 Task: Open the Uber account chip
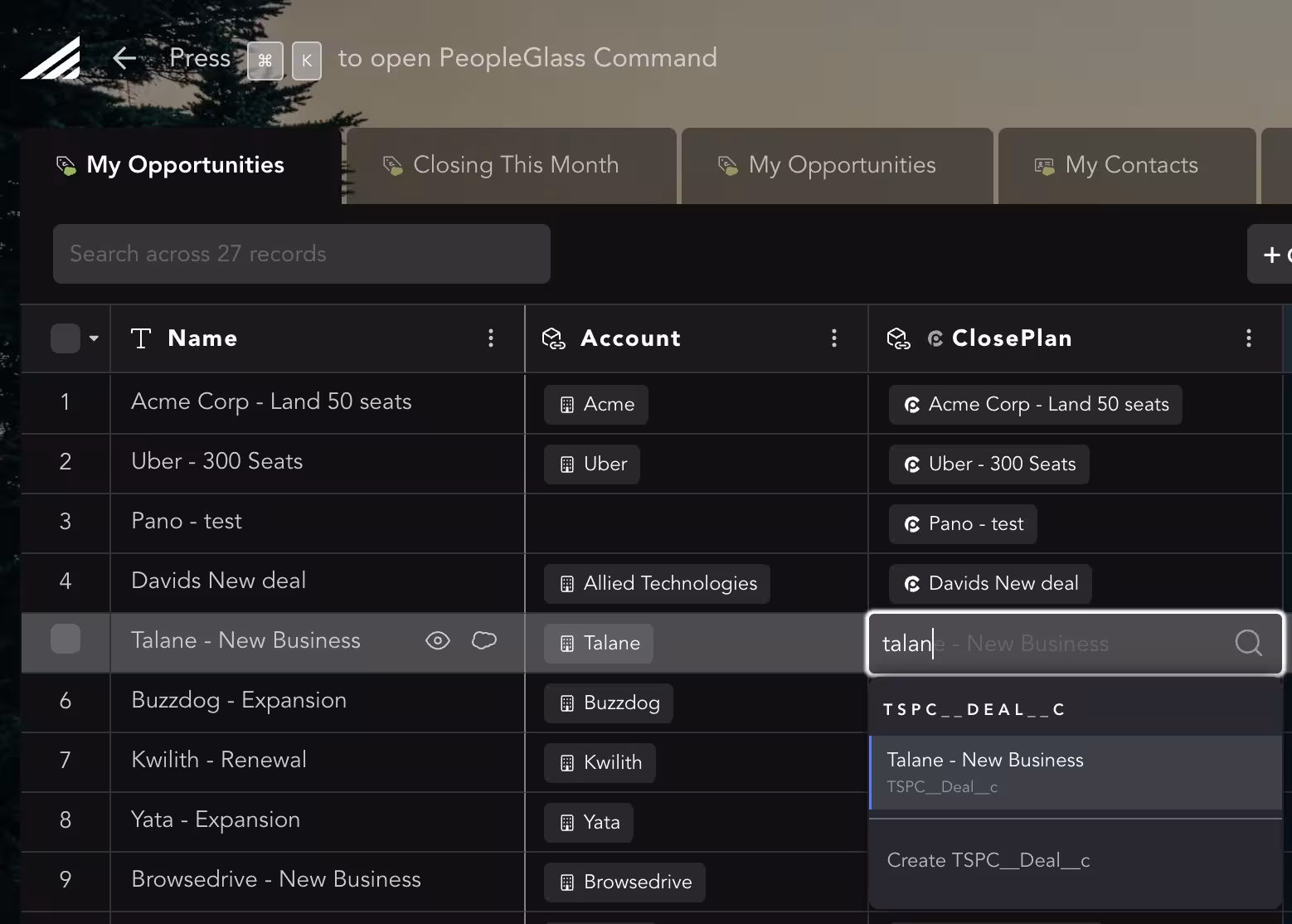pyautogui.click(x=592, y=464)
